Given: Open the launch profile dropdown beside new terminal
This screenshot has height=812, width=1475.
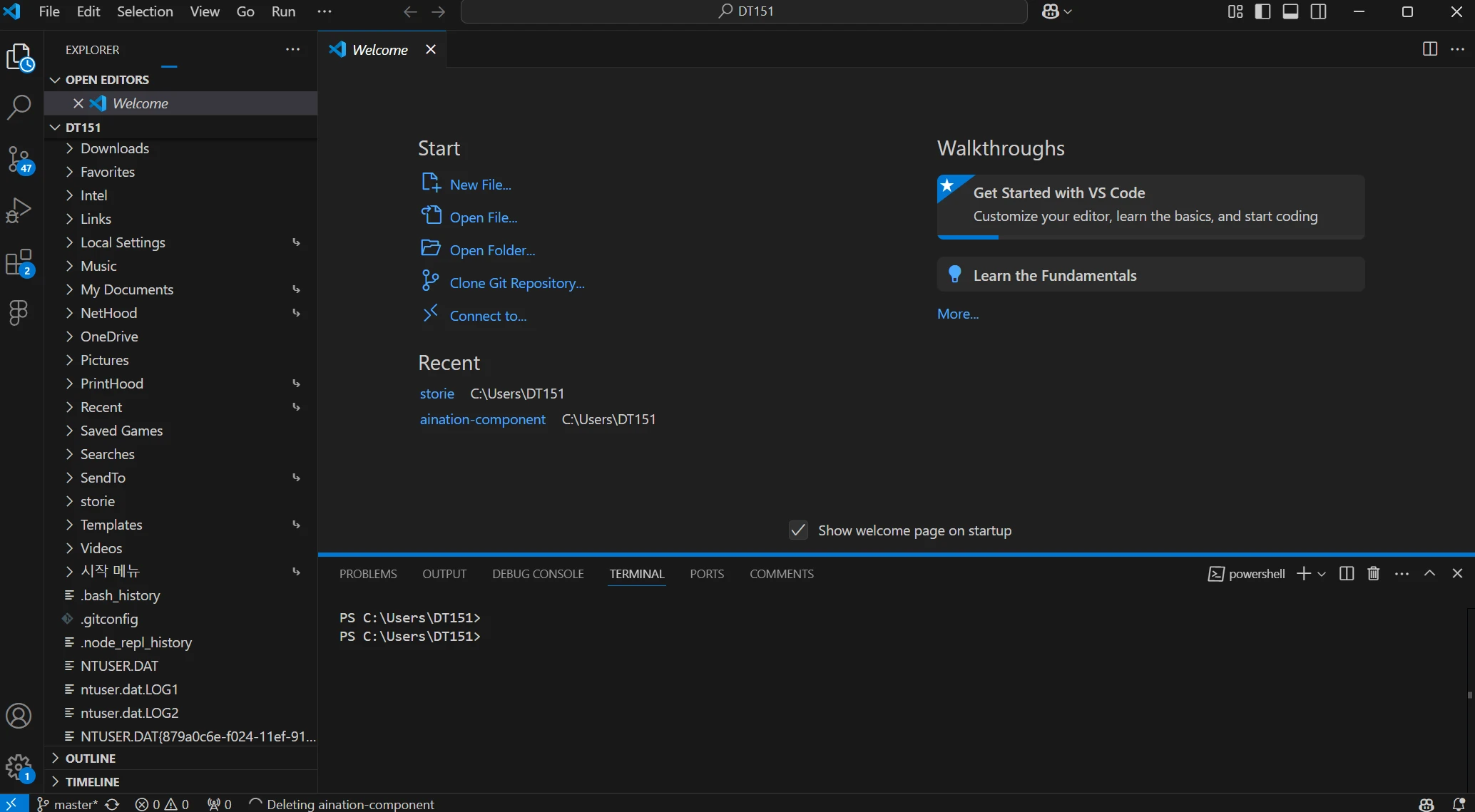Looking at the screenshot, I should (1321, 574).
